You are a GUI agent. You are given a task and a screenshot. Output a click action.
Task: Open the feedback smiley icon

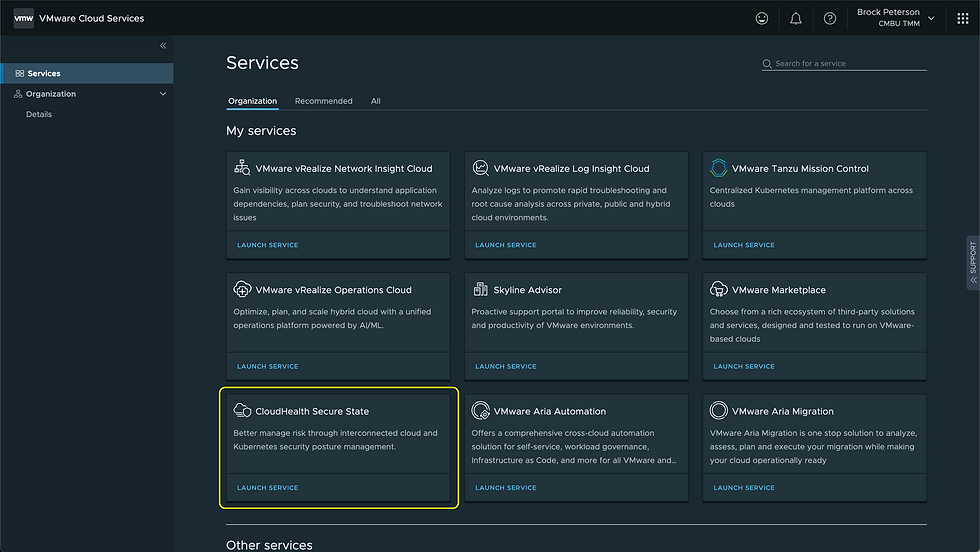click(x=762, y=18)
